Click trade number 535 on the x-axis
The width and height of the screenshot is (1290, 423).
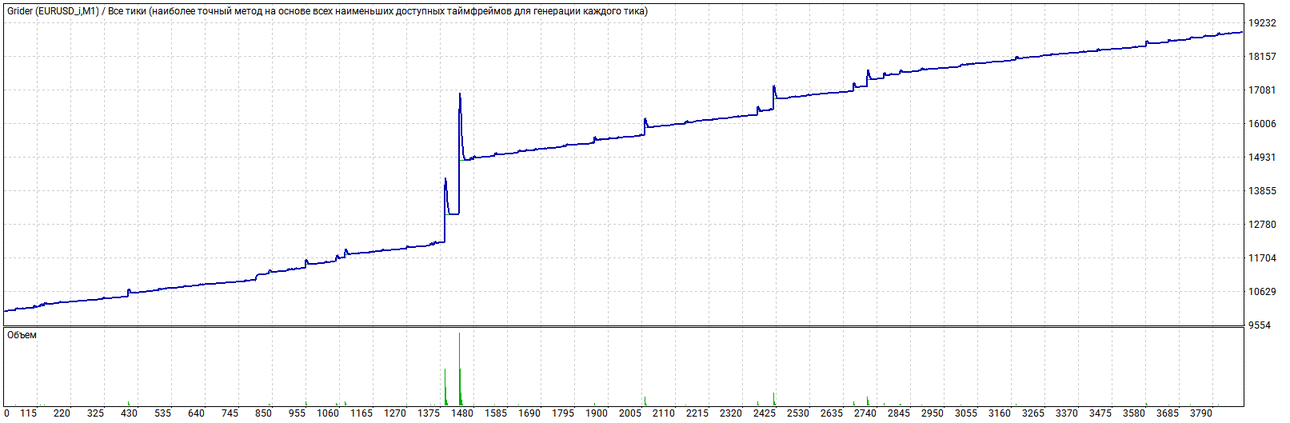[163, 412]
